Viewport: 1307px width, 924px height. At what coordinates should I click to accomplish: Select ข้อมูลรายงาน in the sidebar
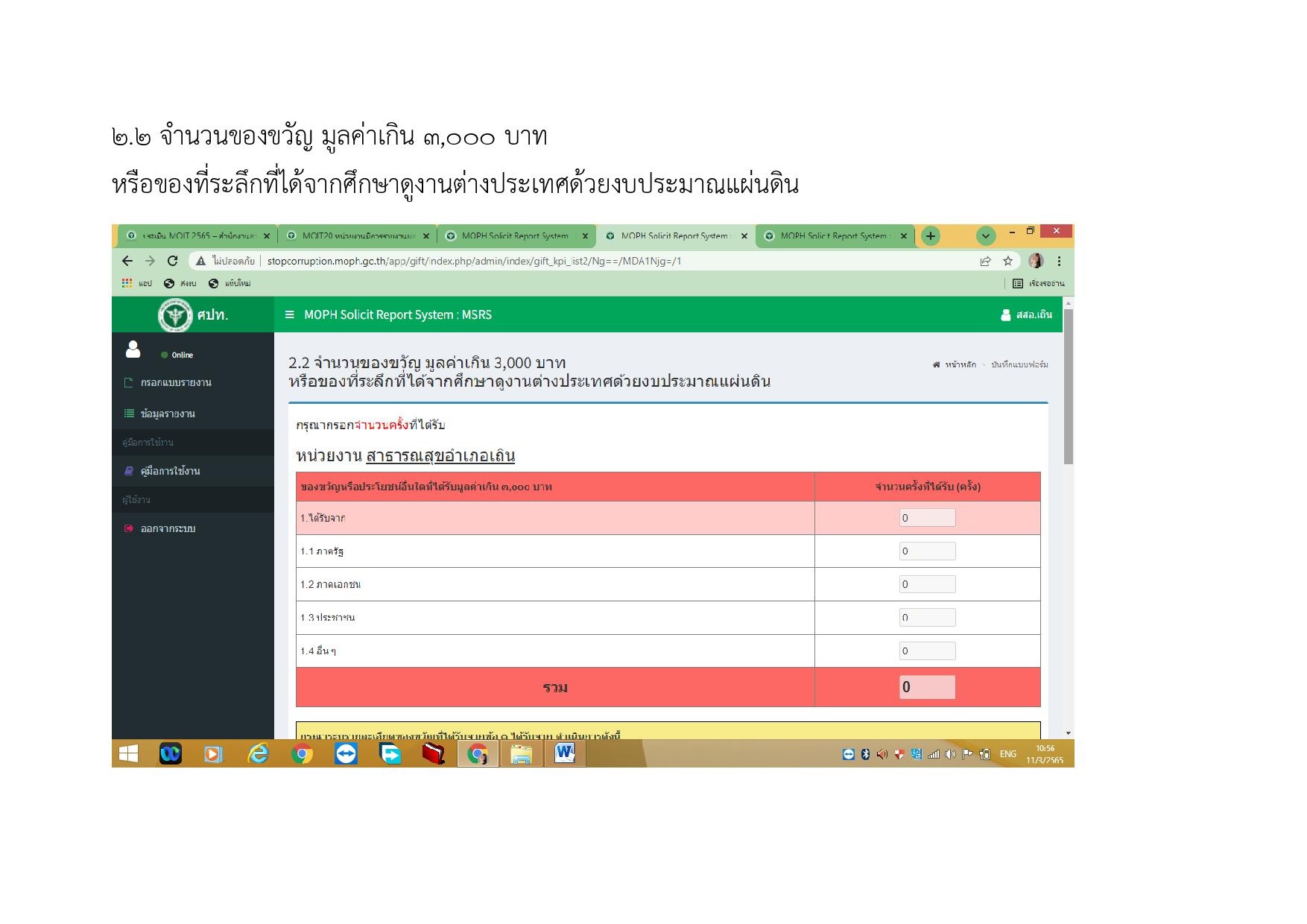click(x=168, y=414)
